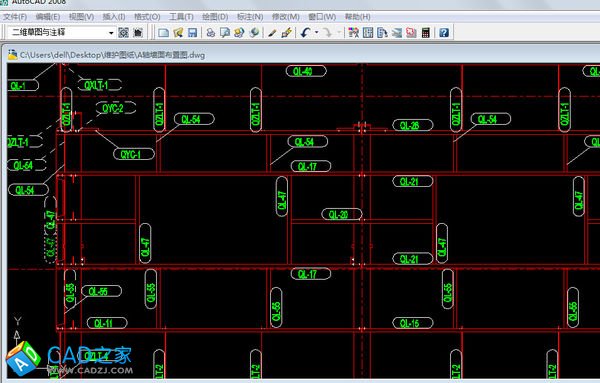Select the QYC-1 label in drawing

(x=134, y=154)
